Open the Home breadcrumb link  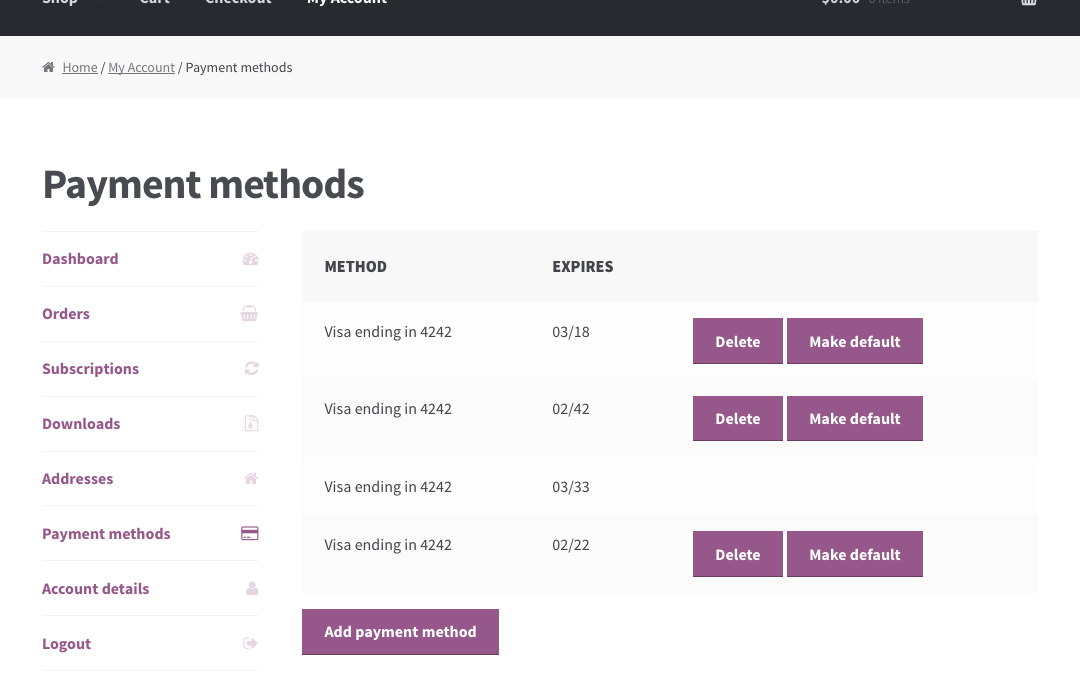click(80, 68)
